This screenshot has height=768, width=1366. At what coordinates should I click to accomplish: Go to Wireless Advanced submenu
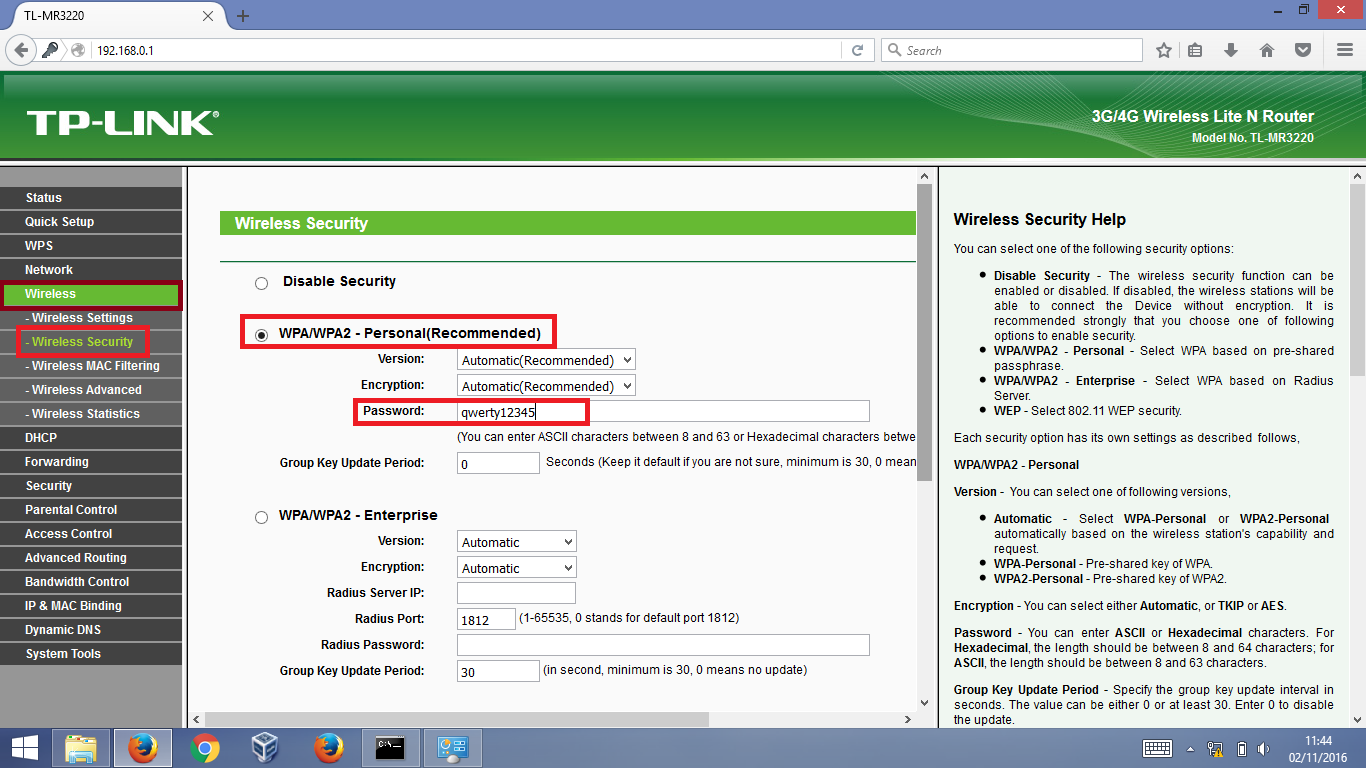click(x=91, y=390)
